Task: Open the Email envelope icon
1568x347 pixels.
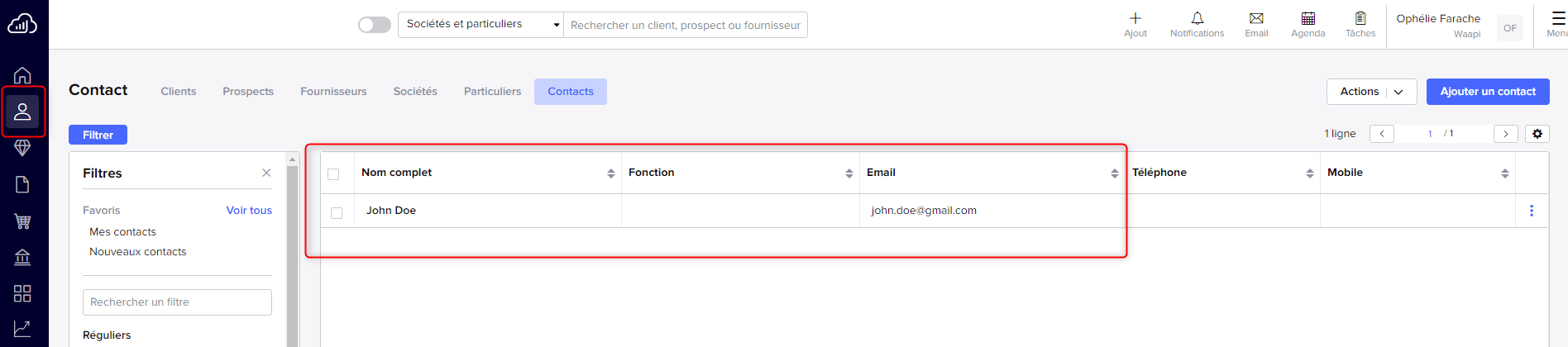Action: pos(1256,18)
